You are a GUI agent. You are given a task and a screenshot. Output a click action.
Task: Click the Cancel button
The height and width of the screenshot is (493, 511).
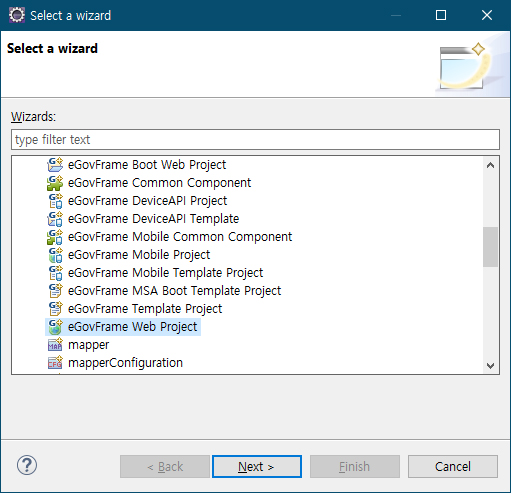[x=453, y=466]
